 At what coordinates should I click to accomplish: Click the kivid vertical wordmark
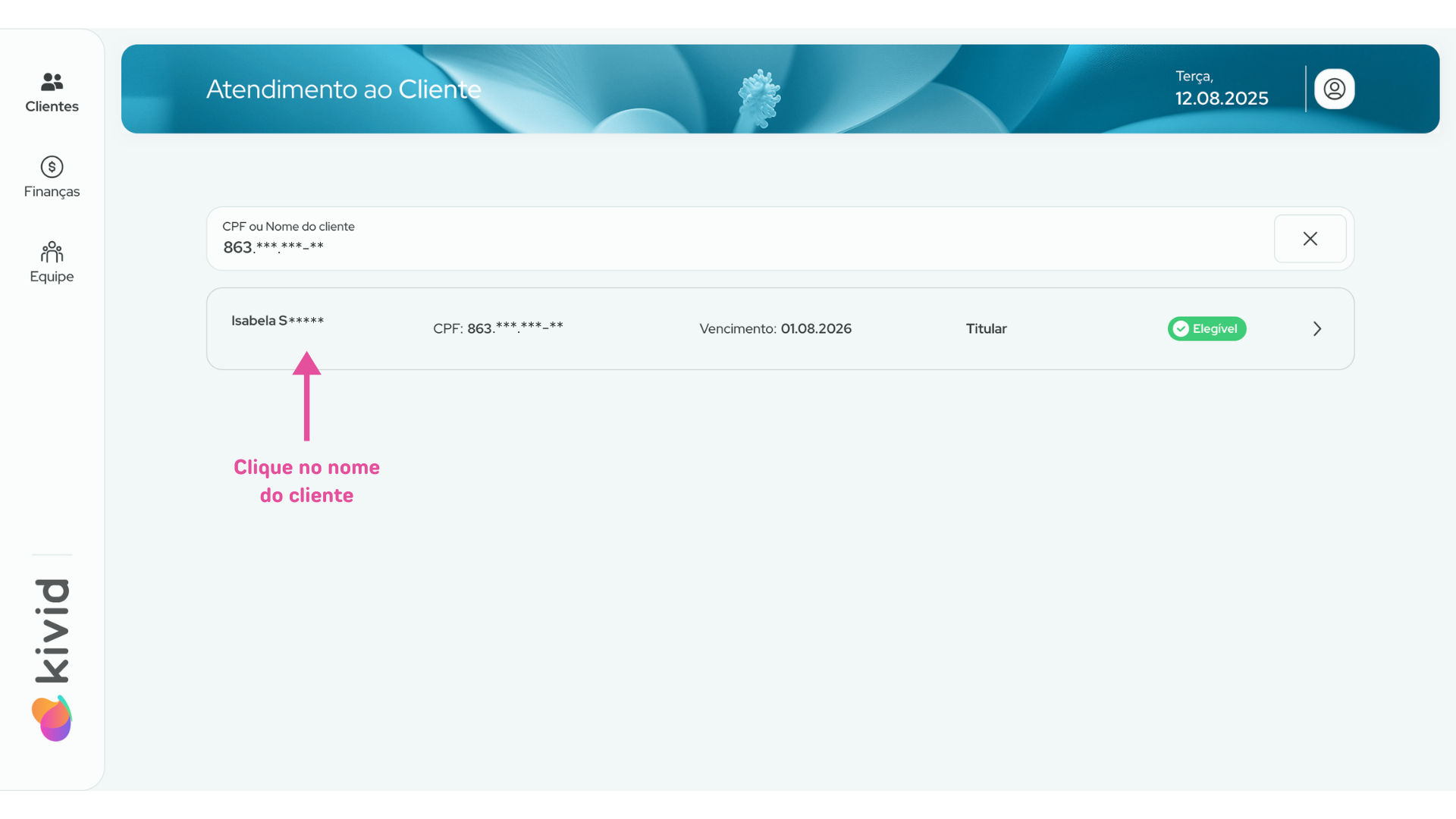52,629
